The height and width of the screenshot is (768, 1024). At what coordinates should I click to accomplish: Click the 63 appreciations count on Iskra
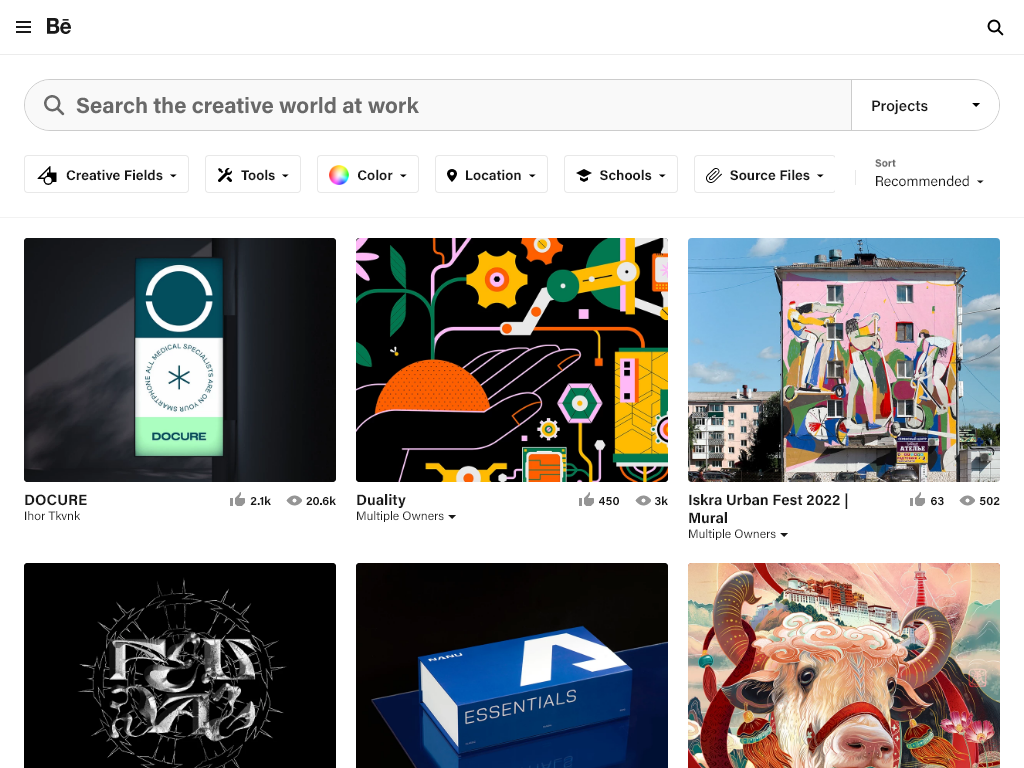[x=937, y=501]
